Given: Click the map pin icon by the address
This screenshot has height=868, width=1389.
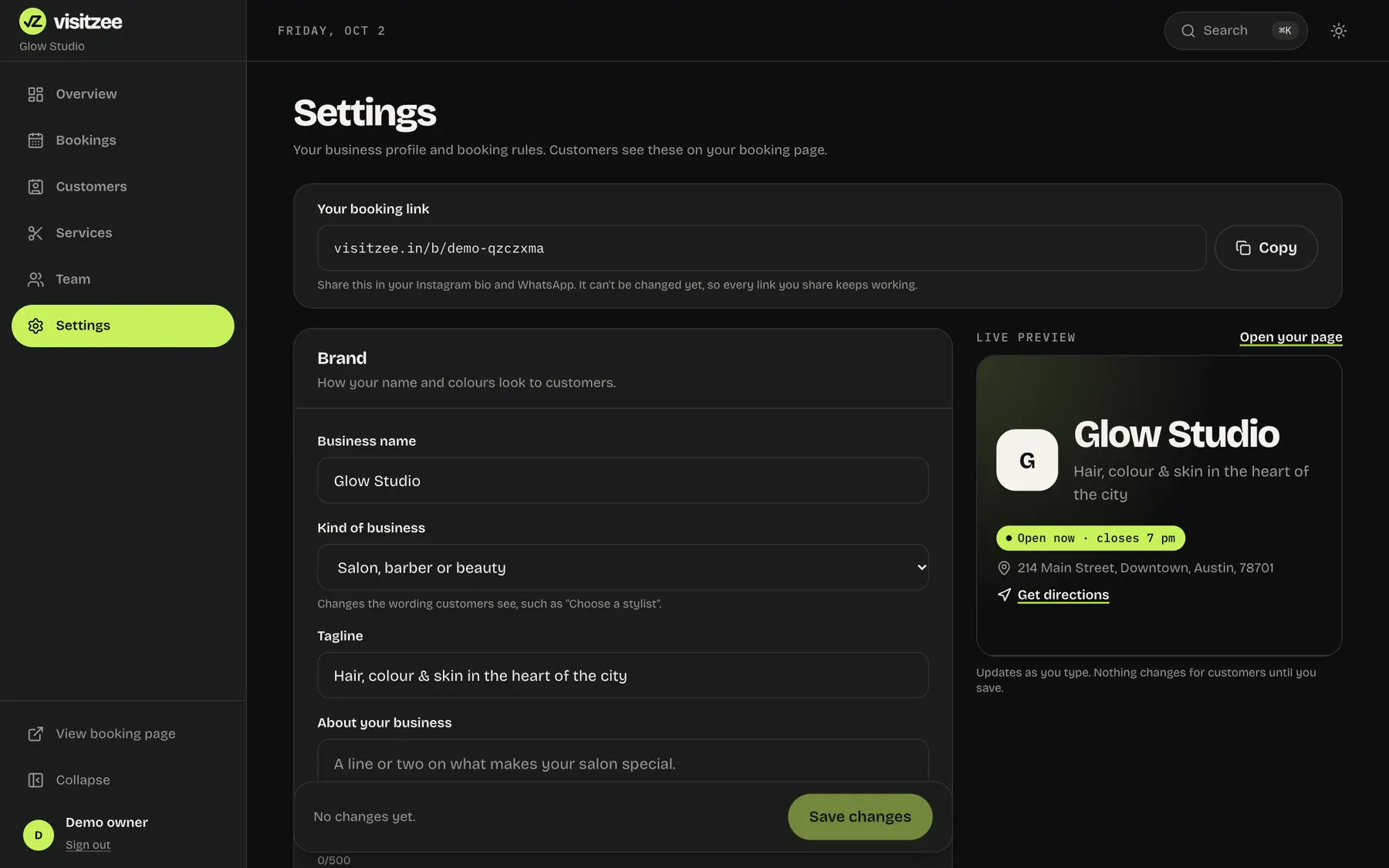Looking at the screenshot, I should tap(1004, 568).
